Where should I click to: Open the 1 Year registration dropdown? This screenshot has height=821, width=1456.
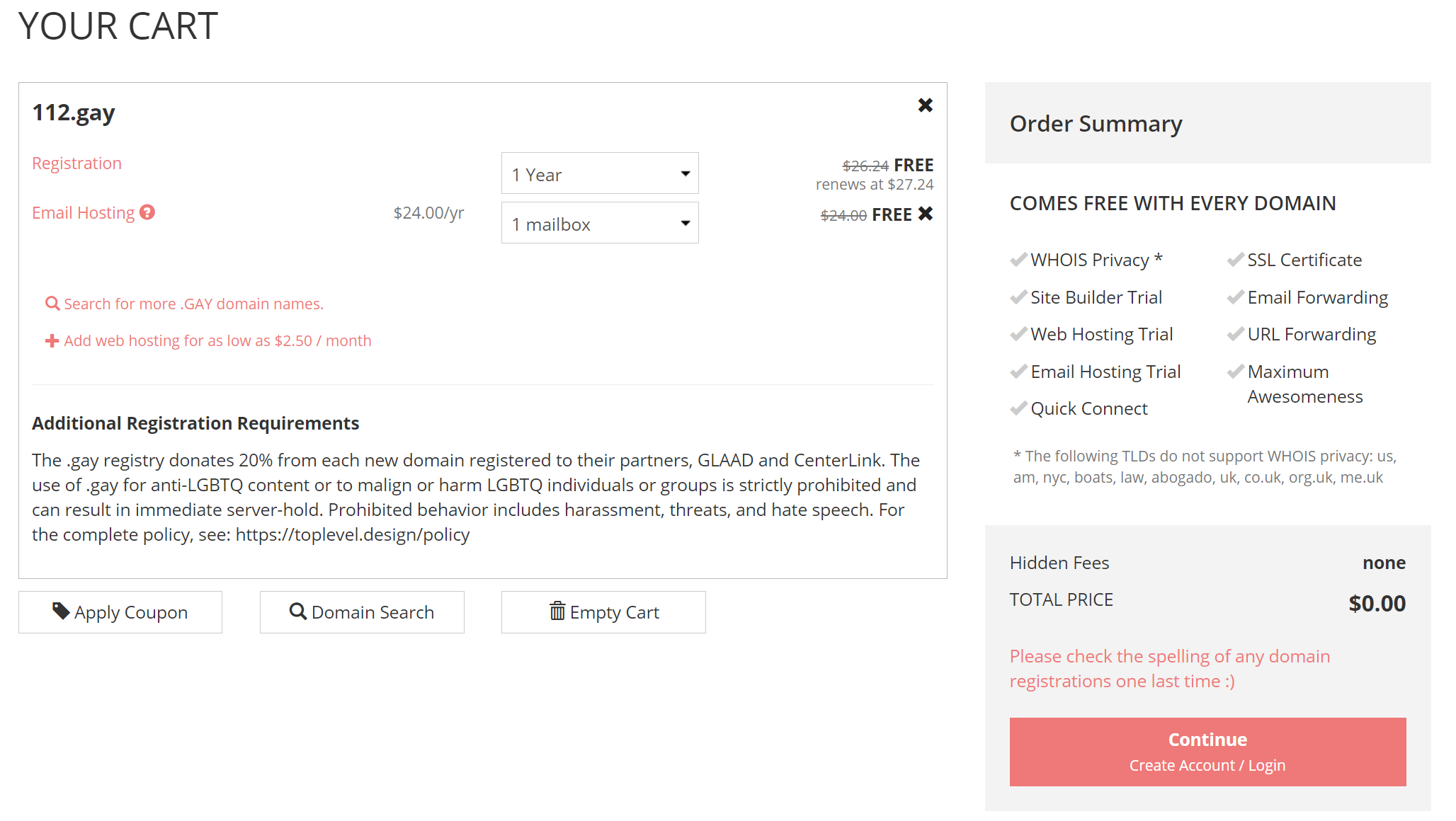pos(600,173)
